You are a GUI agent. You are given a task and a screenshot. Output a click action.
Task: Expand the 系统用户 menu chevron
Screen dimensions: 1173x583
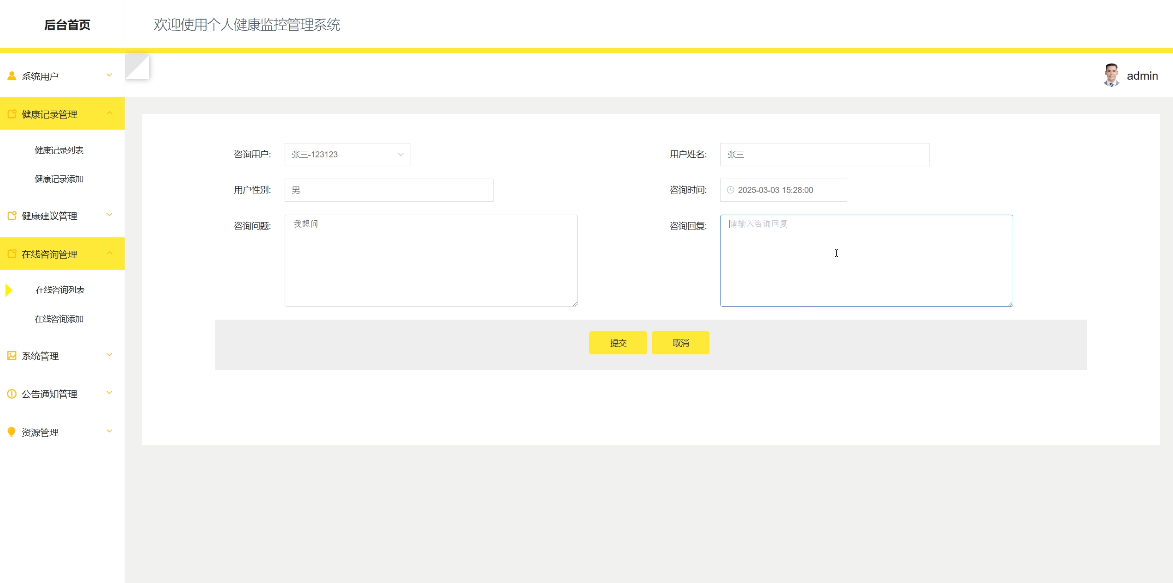pos(109,74)
